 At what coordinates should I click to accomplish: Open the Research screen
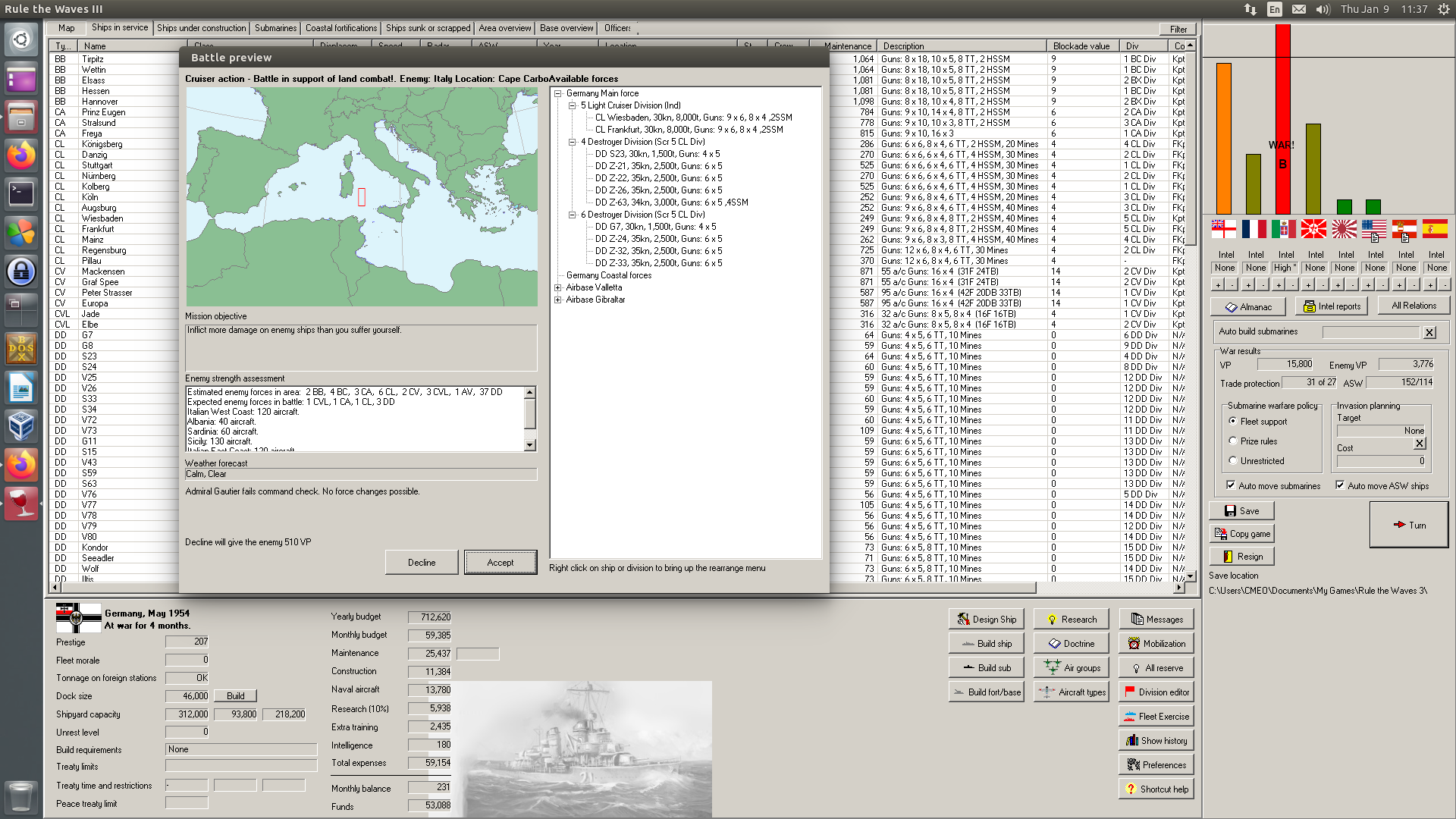point(1071,619)
